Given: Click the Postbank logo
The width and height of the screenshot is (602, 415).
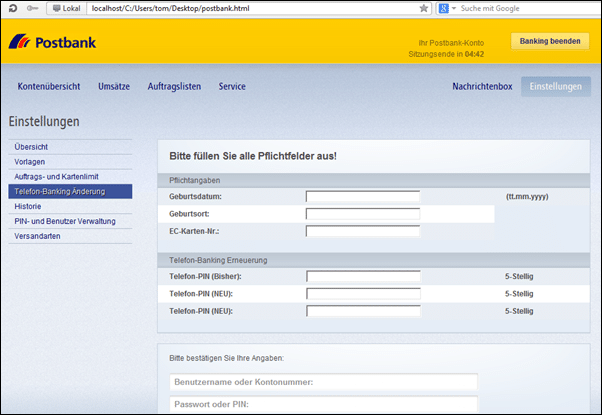Looking at the screenshot, I should (x=52, y=42).
